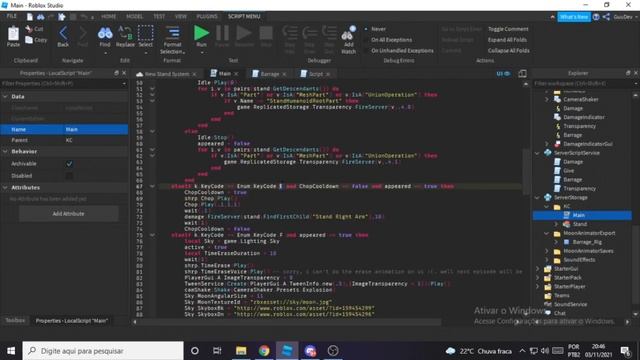Close the Main script tab
This screenshot has height=360, width=640.
tap(236, 74)
